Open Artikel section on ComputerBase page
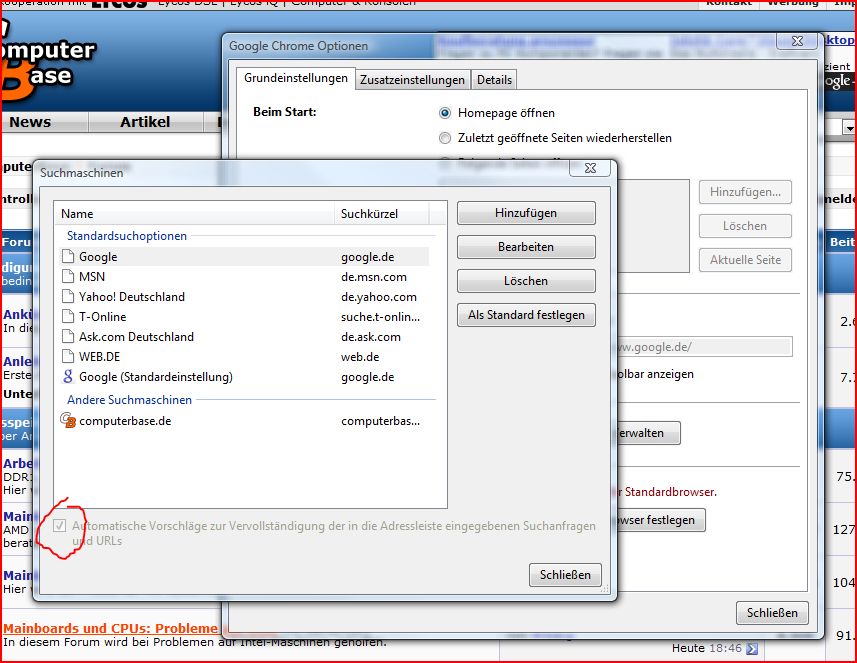The height and width of the screenshot is (663, 857). point(145,122)
